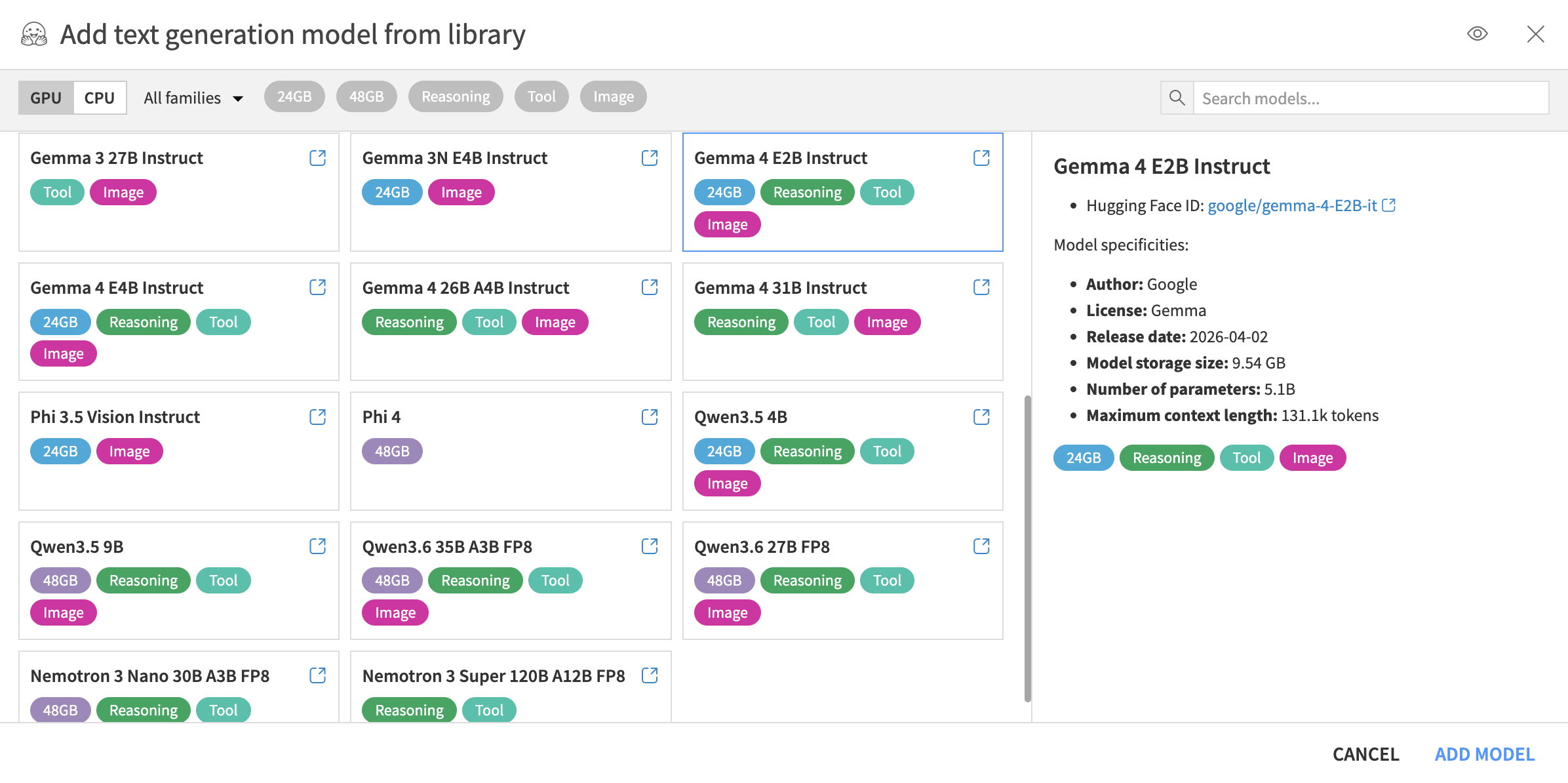Click the Hugging Face logo icon
1568x783 pixels.
pyautogui.click(x=34, y=34)
